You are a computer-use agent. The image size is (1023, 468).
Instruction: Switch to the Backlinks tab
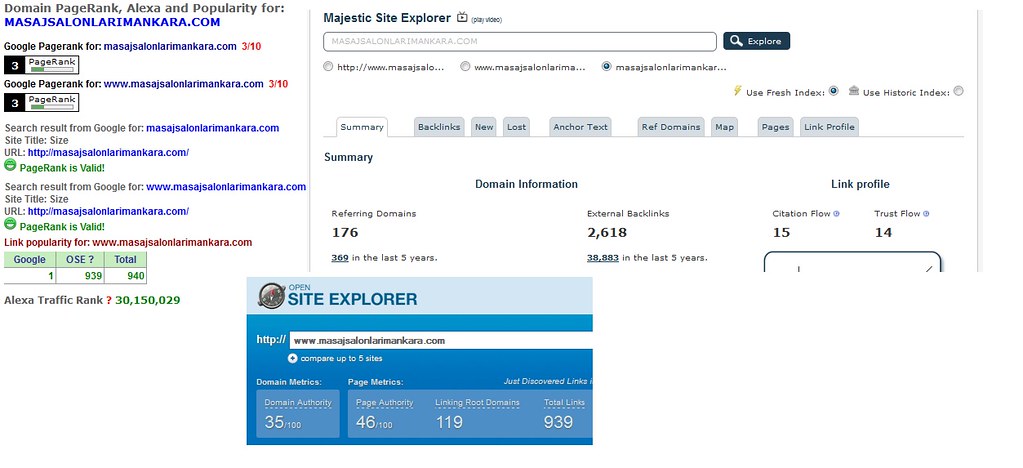(439, 127)
